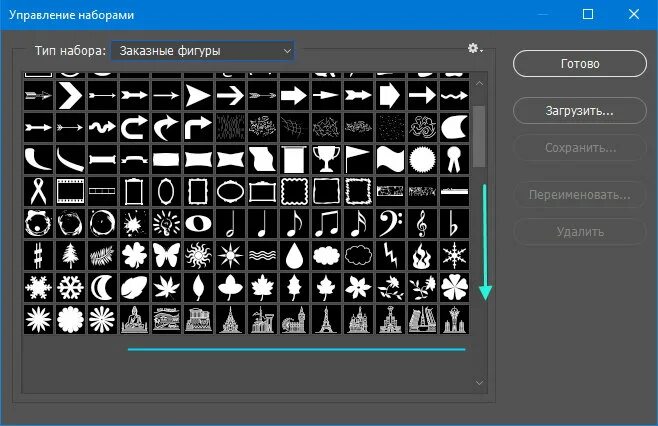Select the butterfly shape
The image size is (658, 426).
pyautogui.click(x=166, y=256)
